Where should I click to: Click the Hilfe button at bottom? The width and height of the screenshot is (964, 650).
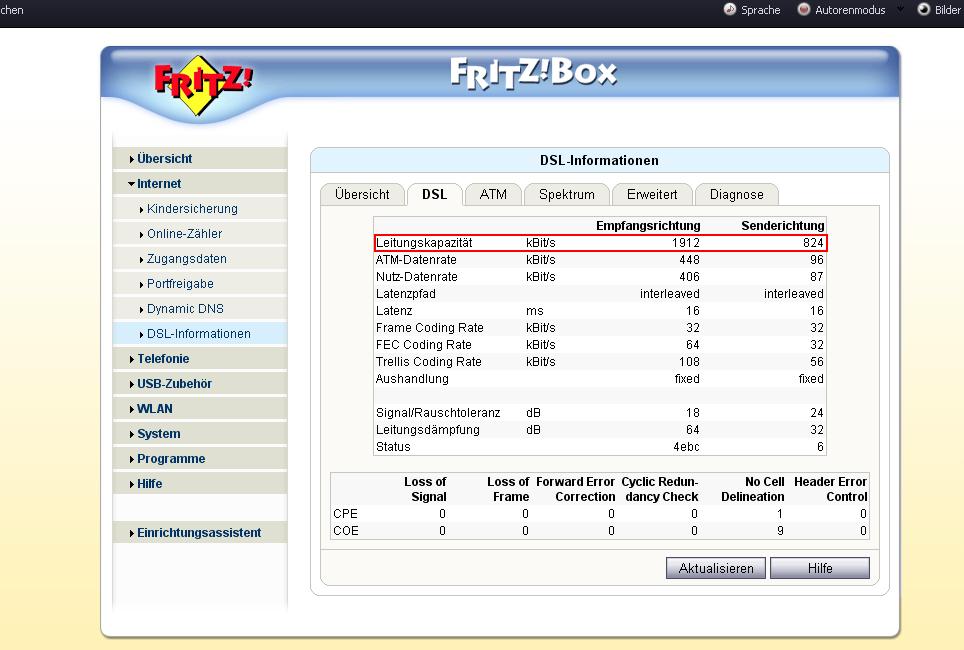pyautogui.click(x=820, y=568)
